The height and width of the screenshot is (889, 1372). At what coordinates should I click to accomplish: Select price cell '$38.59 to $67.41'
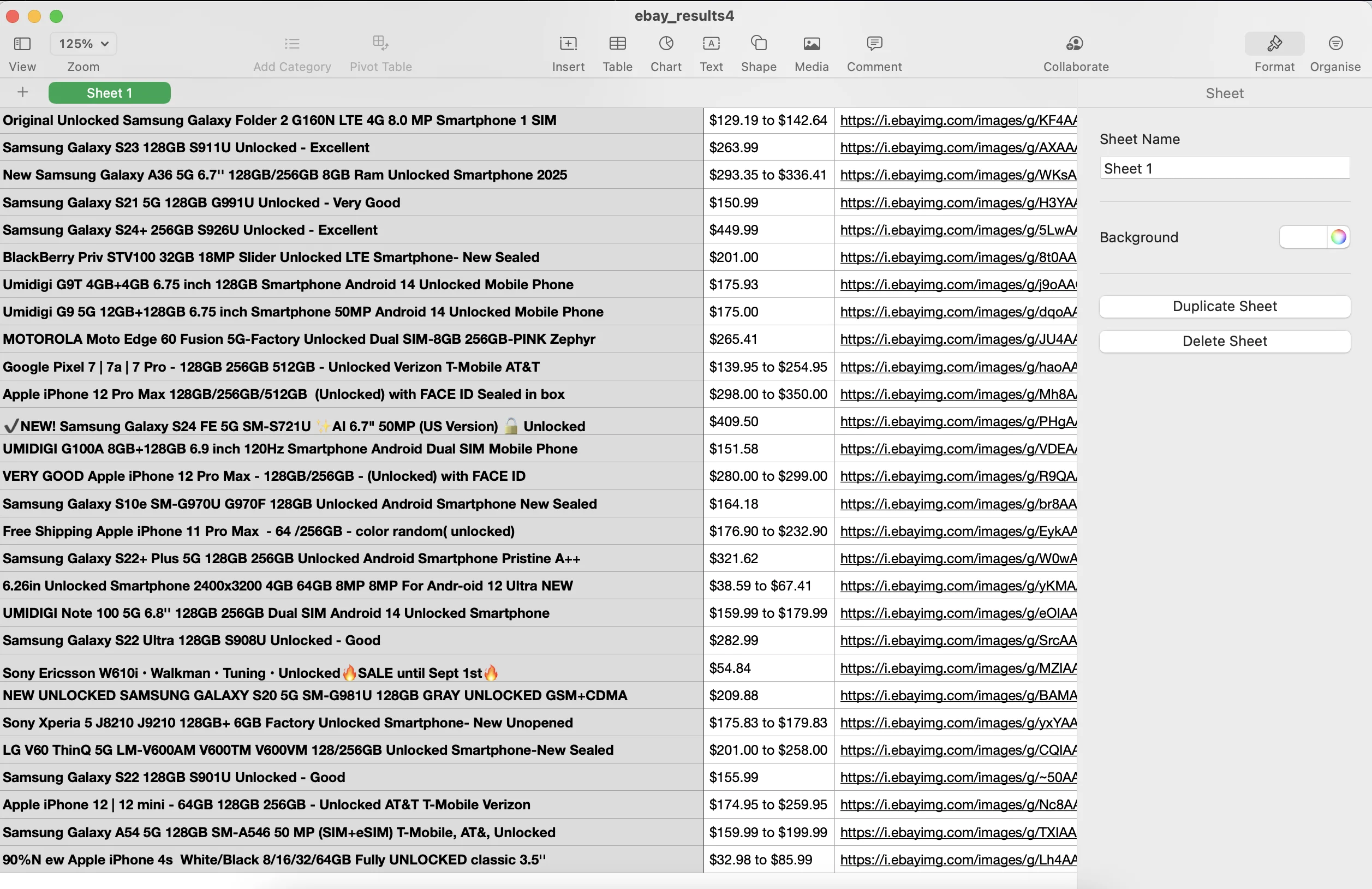(769, 586)
